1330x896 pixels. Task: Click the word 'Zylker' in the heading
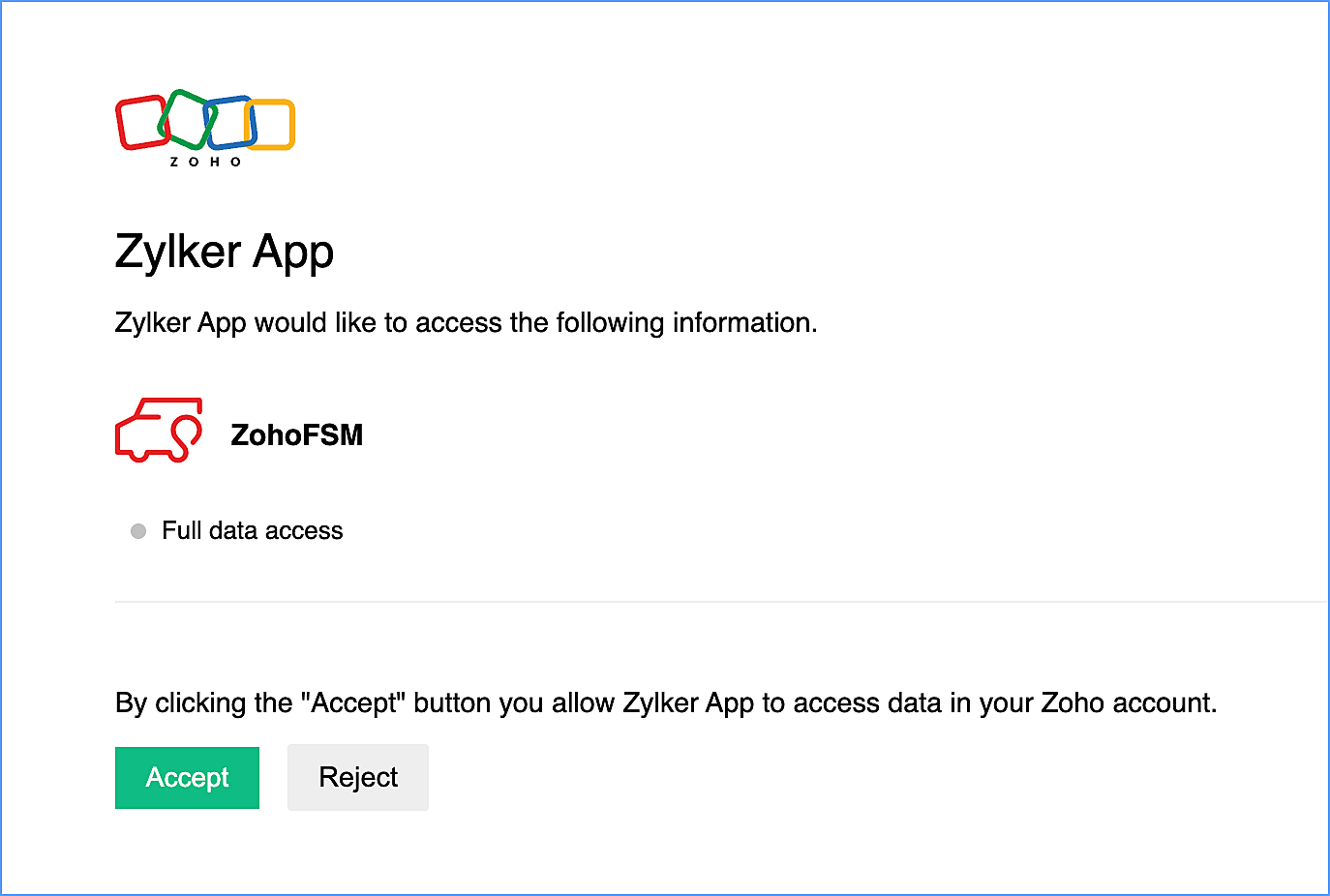(177, 252)
